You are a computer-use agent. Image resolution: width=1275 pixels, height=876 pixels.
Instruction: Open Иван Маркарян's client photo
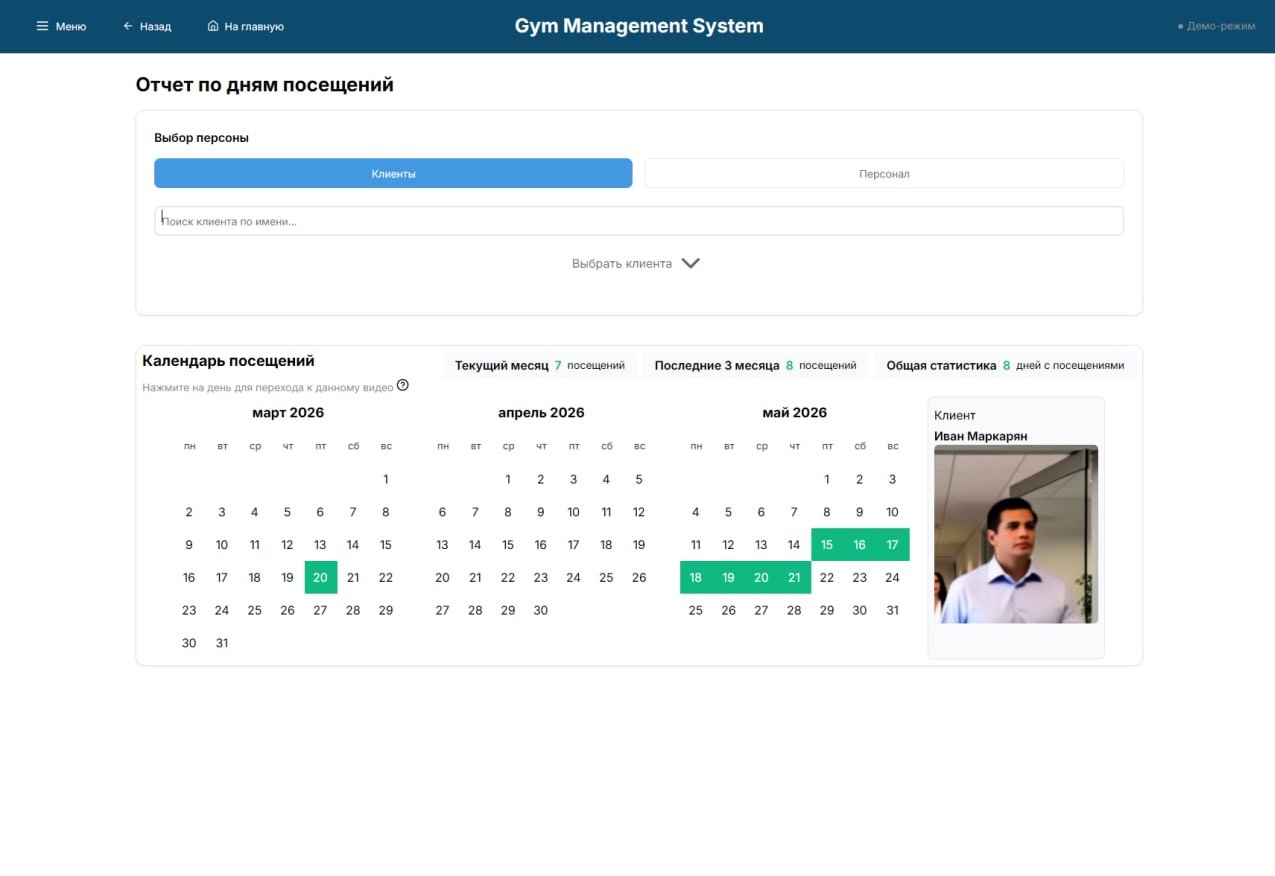(1016, 534)
